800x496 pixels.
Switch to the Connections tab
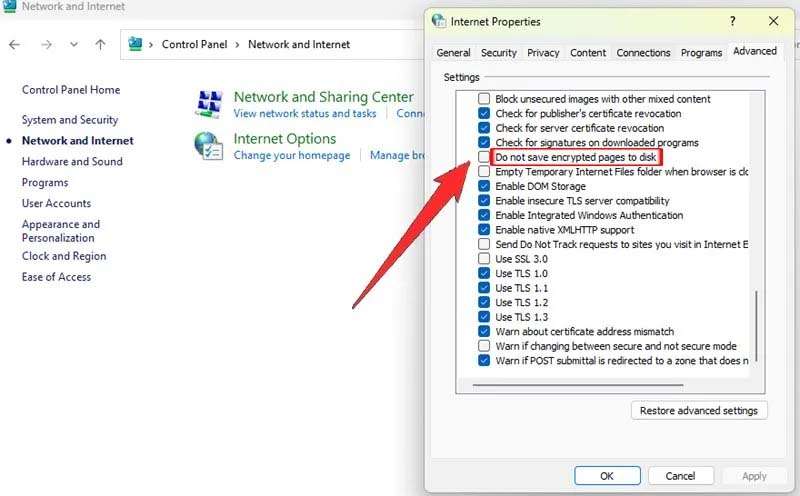643,53
